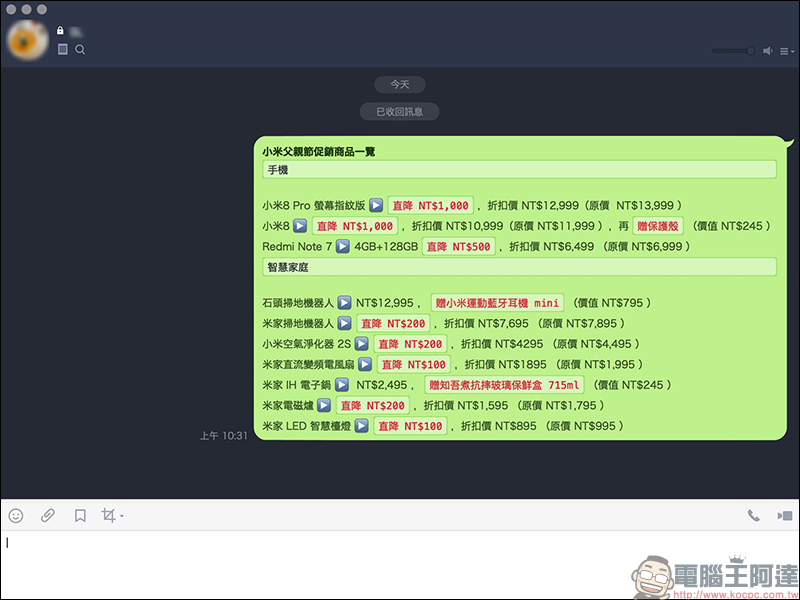Start a video call with camera icon
The width and height of the screenshot is (800, 600).
[785, 516]
